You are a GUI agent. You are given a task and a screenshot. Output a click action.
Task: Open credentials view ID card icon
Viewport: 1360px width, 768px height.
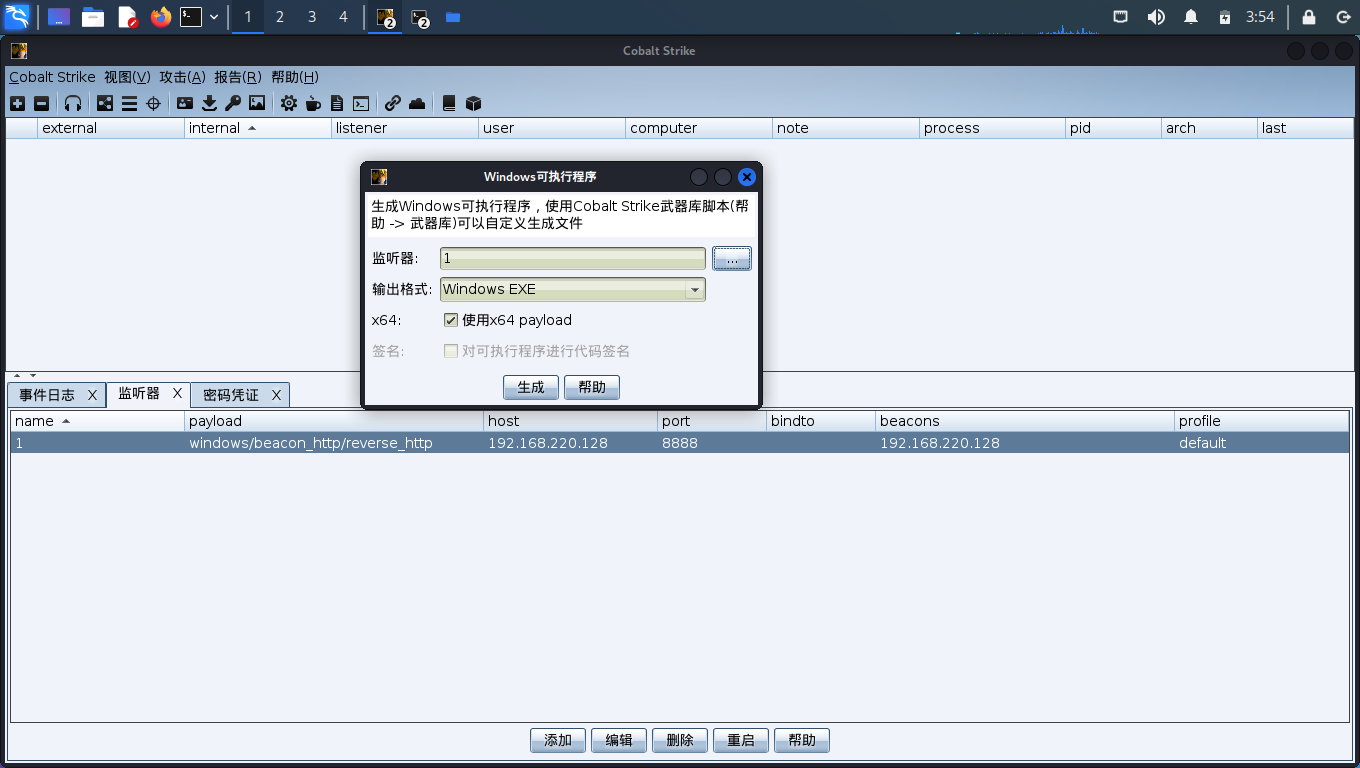click(x=185, y=103)
